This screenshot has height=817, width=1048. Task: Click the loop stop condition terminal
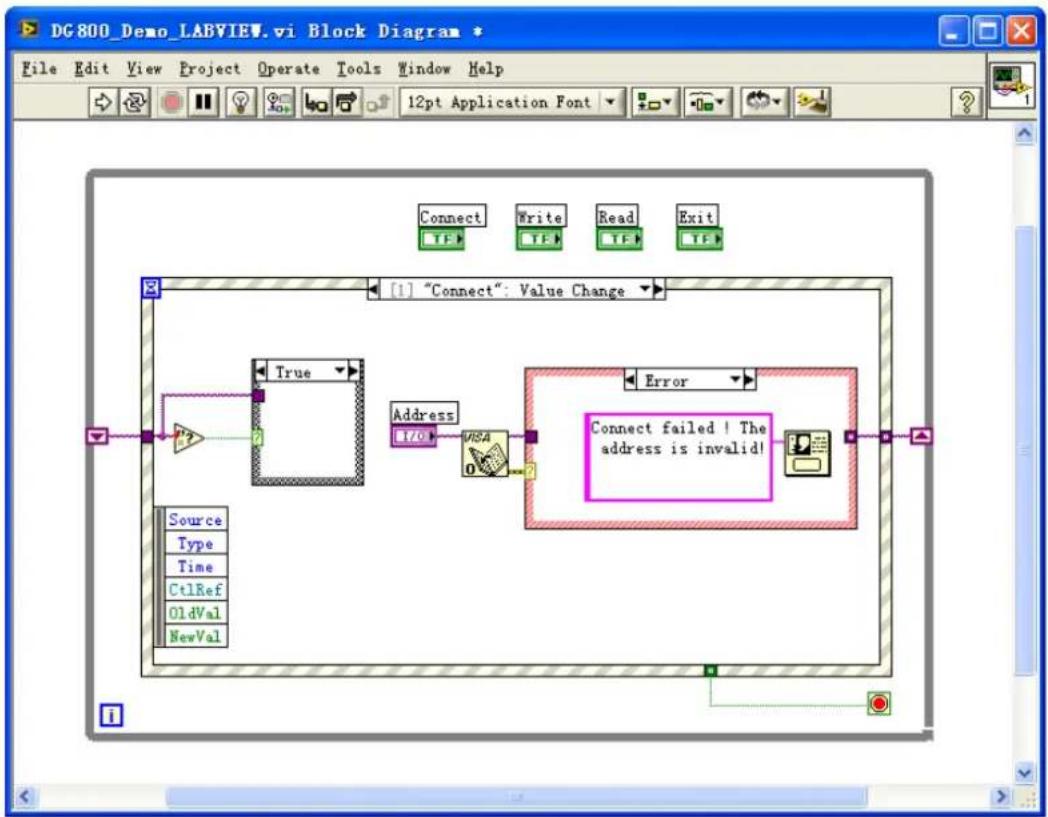879,703
